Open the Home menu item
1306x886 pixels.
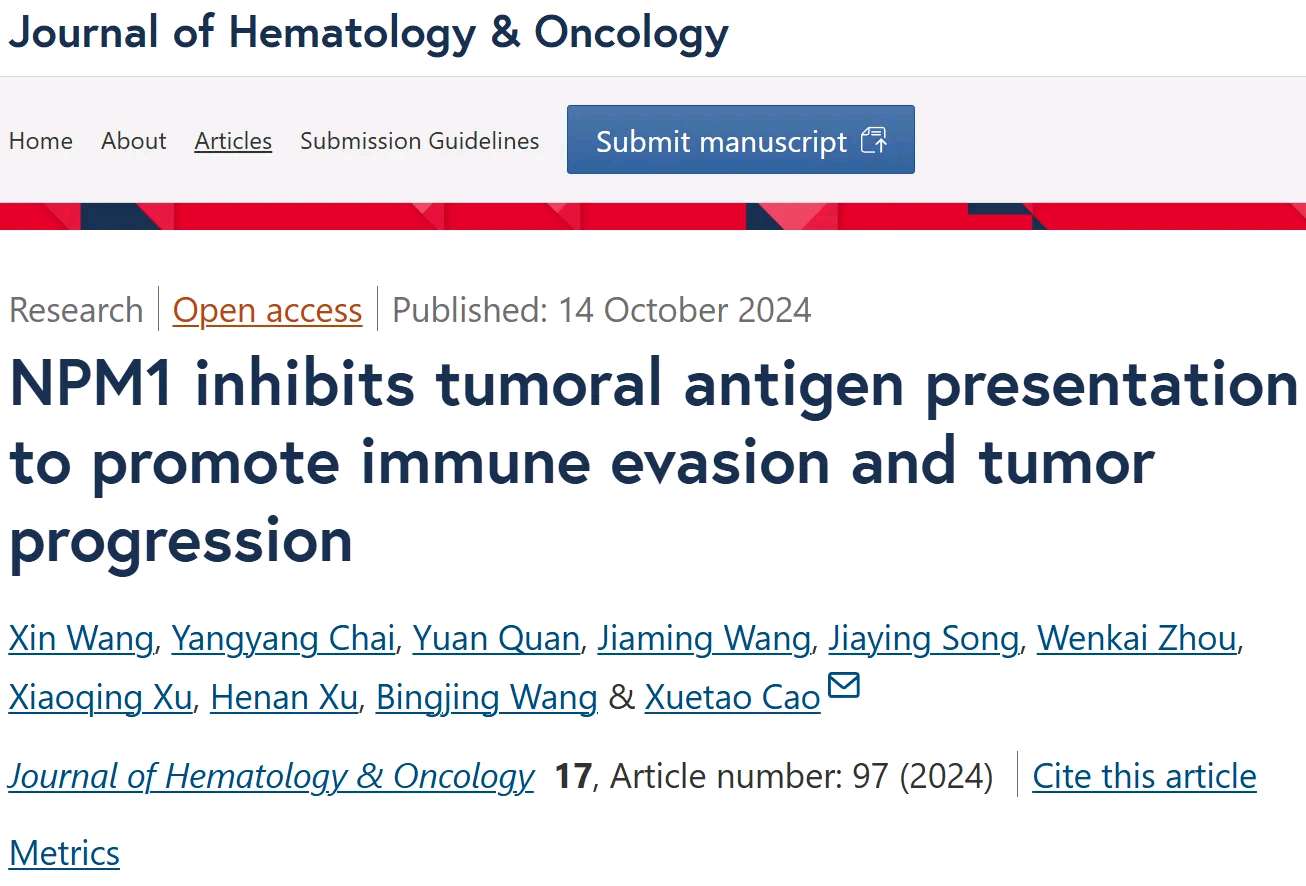tap(41, 141)
